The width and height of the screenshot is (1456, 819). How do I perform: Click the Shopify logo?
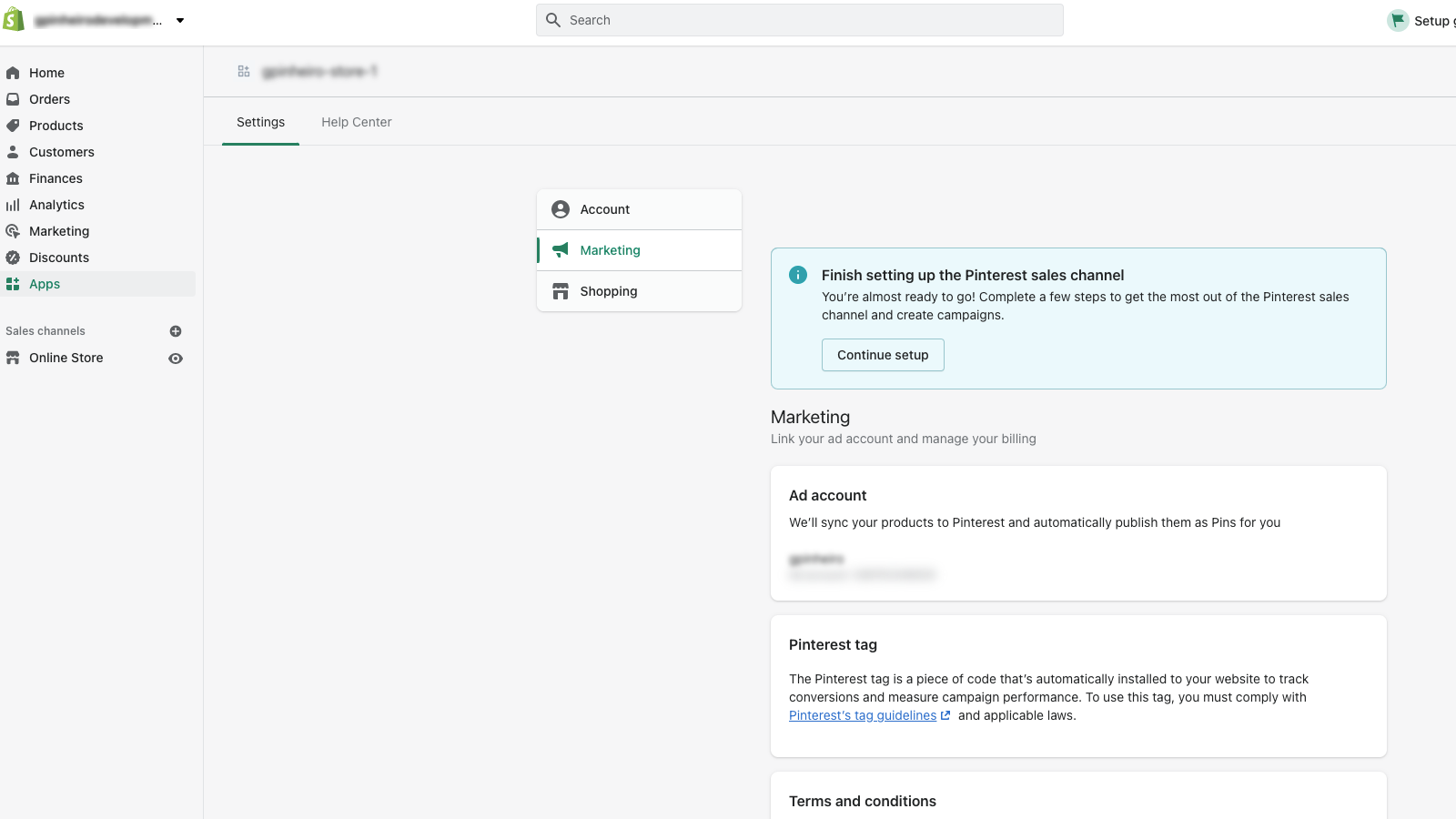(x=14, y=19)
